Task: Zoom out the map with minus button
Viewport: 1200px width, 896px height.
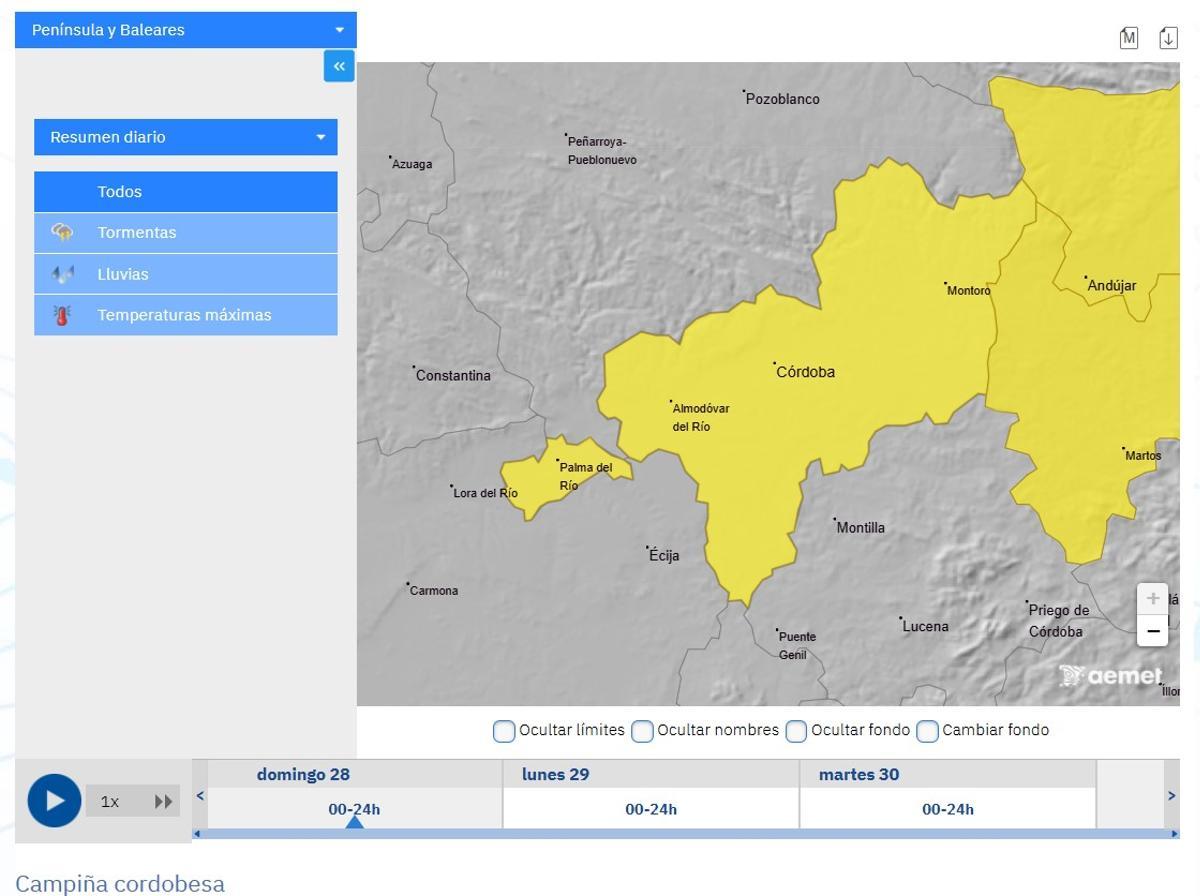Action: coord(1153,631)
